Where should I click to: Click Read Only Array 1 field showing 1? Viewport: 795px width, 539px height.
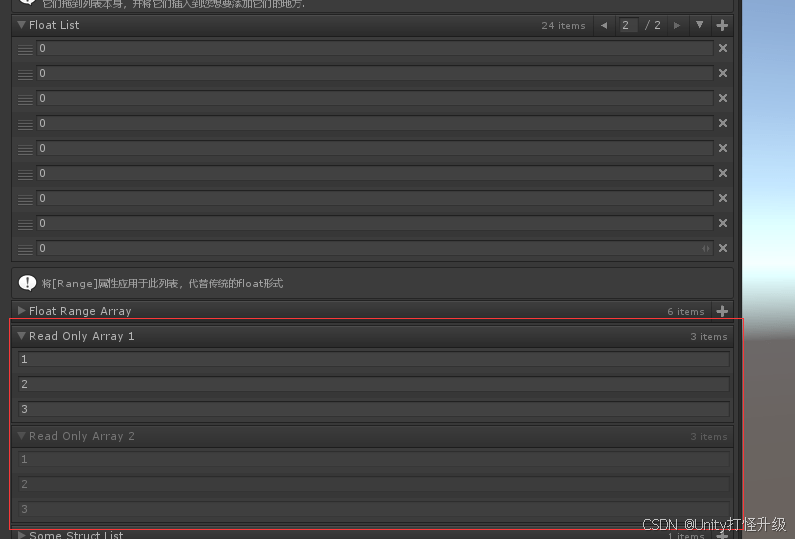[x=374, y=360]
